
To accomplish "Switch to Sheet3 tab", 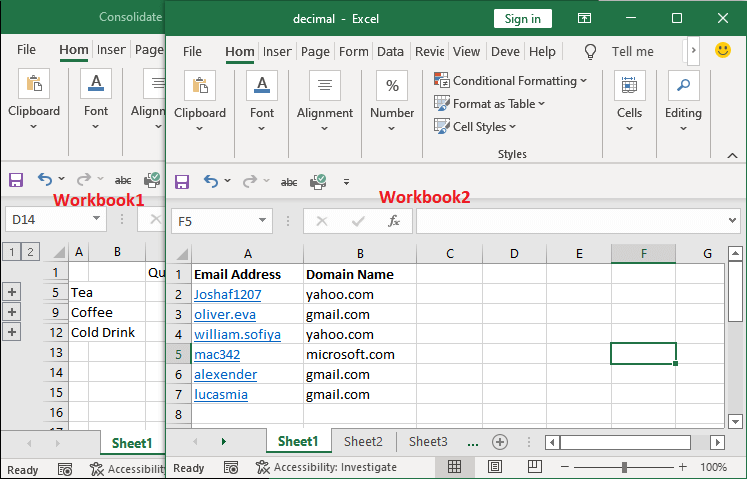I will [x=428, y=441].
